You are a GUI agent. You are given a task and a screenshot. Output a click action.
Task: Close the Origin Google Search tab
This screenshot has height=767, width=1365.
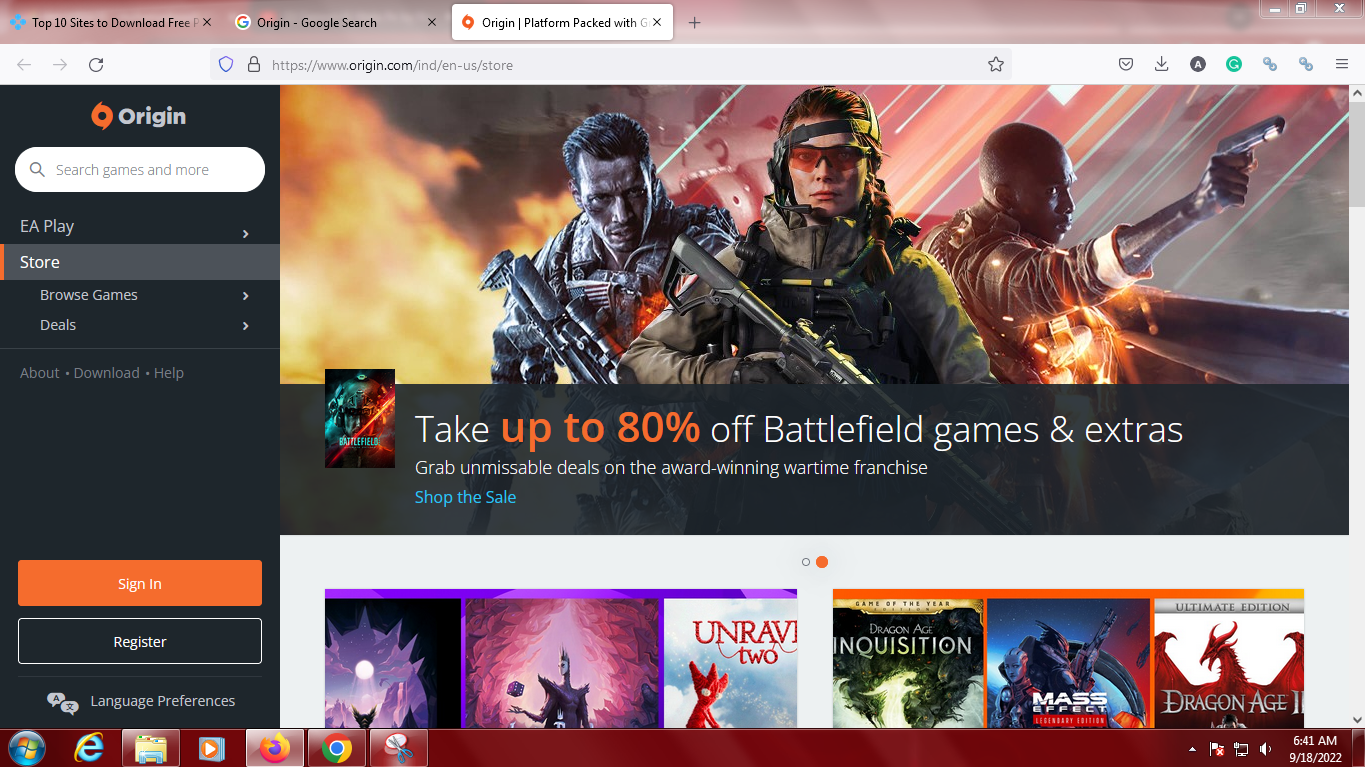431,23
